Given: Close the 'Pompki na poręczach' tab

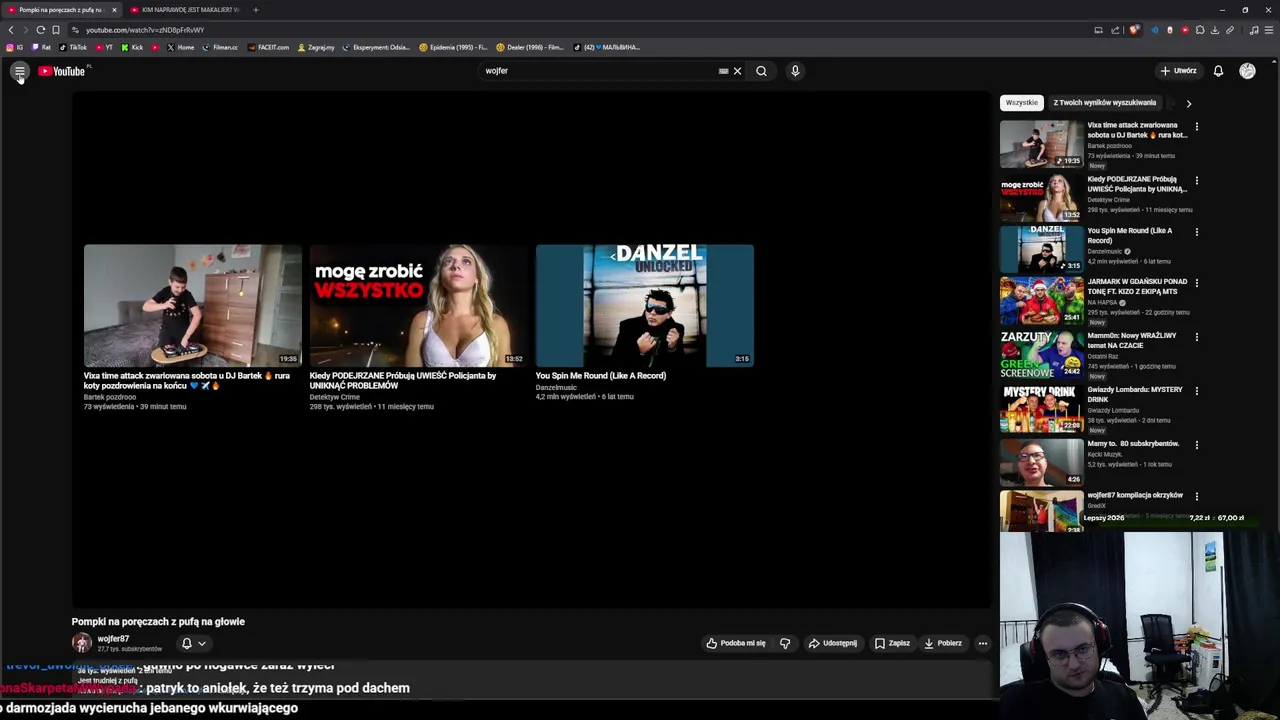Looking at the screenshot, I should tap(114, 10).
